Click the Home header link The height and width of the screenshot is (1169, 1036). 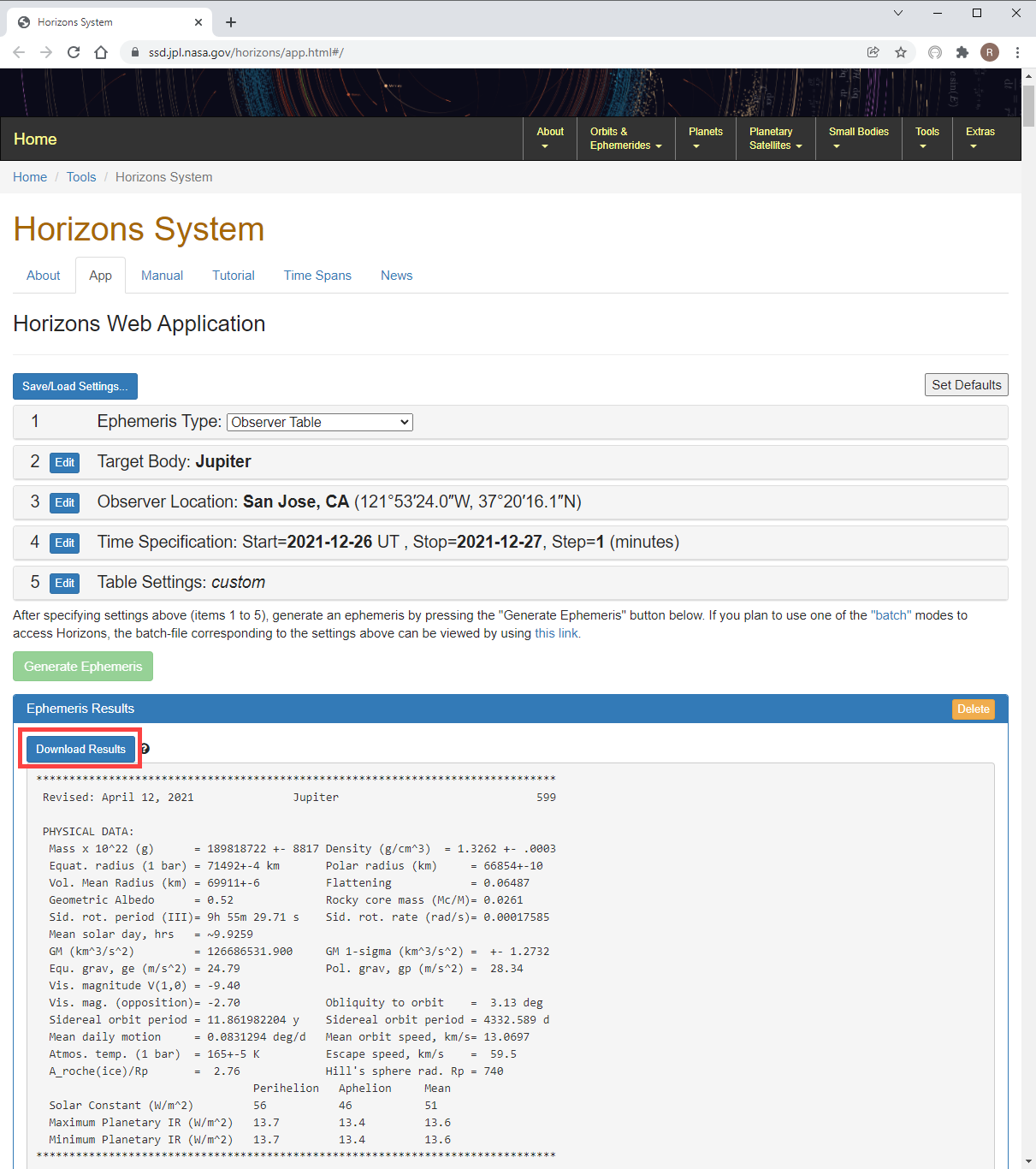(35, 139)
